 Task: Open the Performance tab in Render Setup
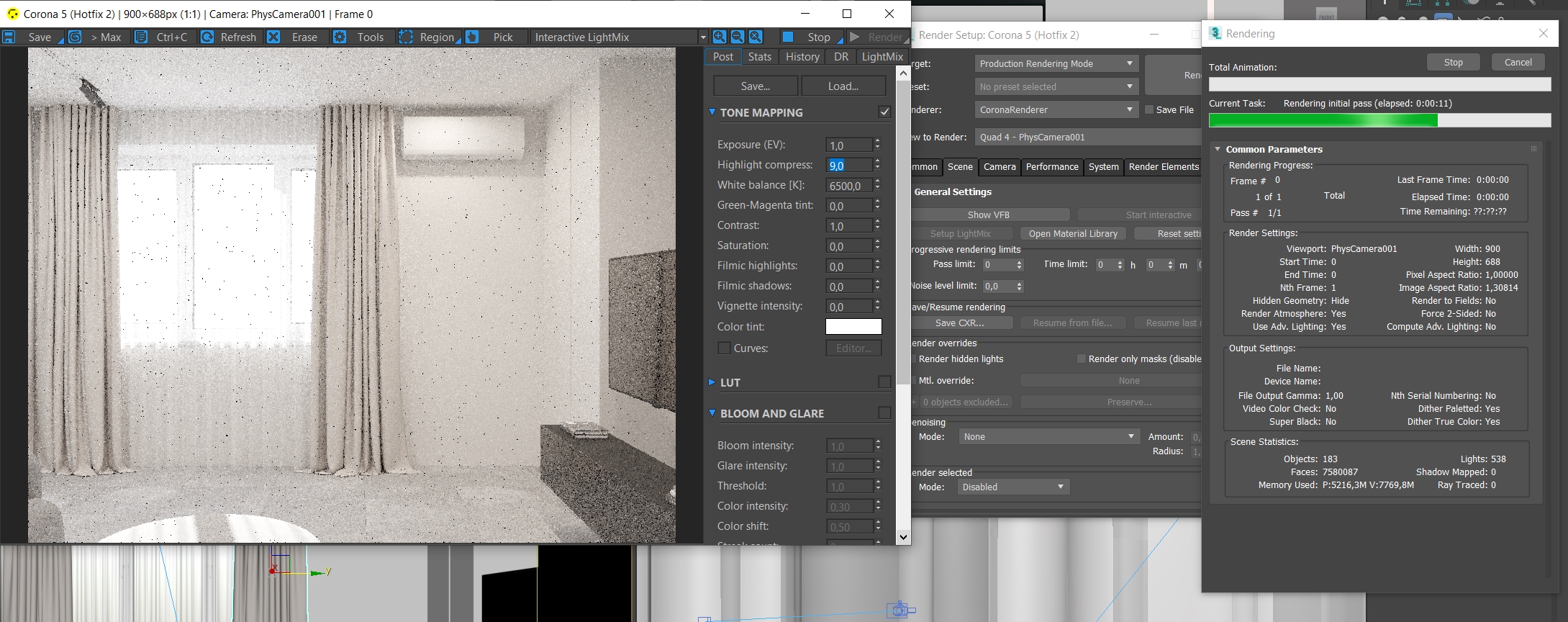pos(1051,167)
